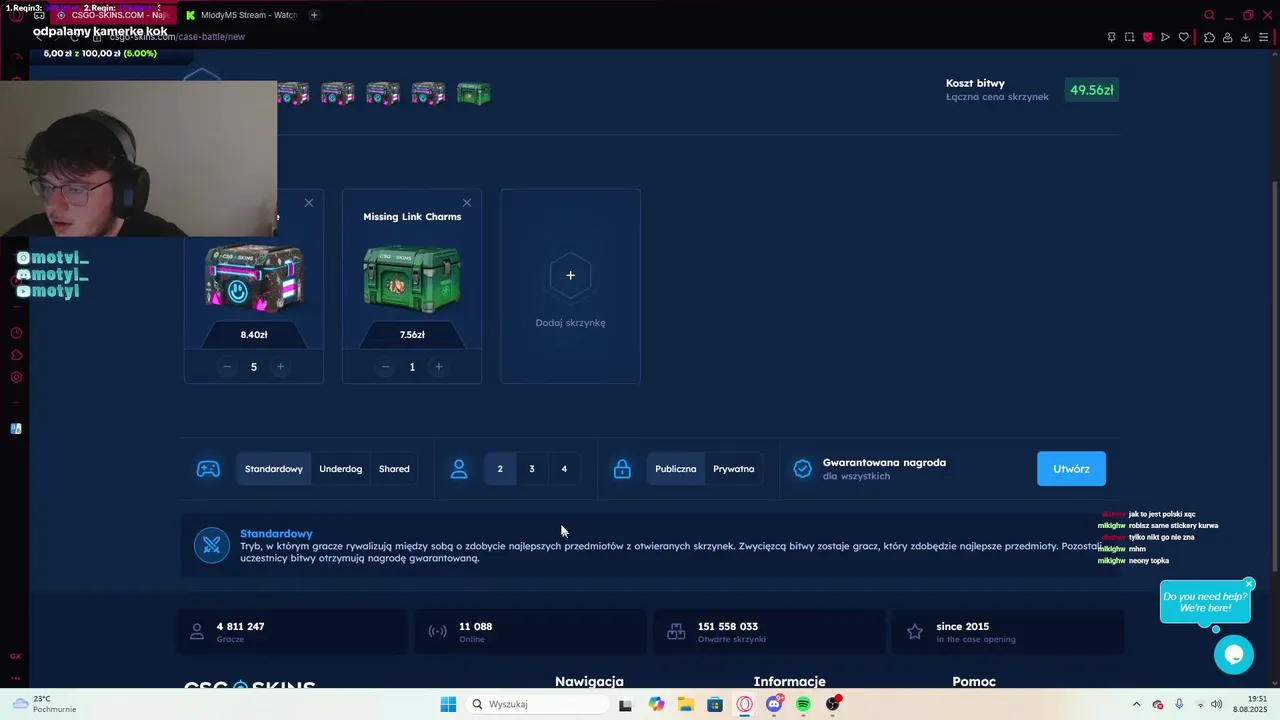Image resolution: width=1280 pixels, height=720 pixels.
Task: Click the 'Do you need help?' message
Action: [1204, 602]
